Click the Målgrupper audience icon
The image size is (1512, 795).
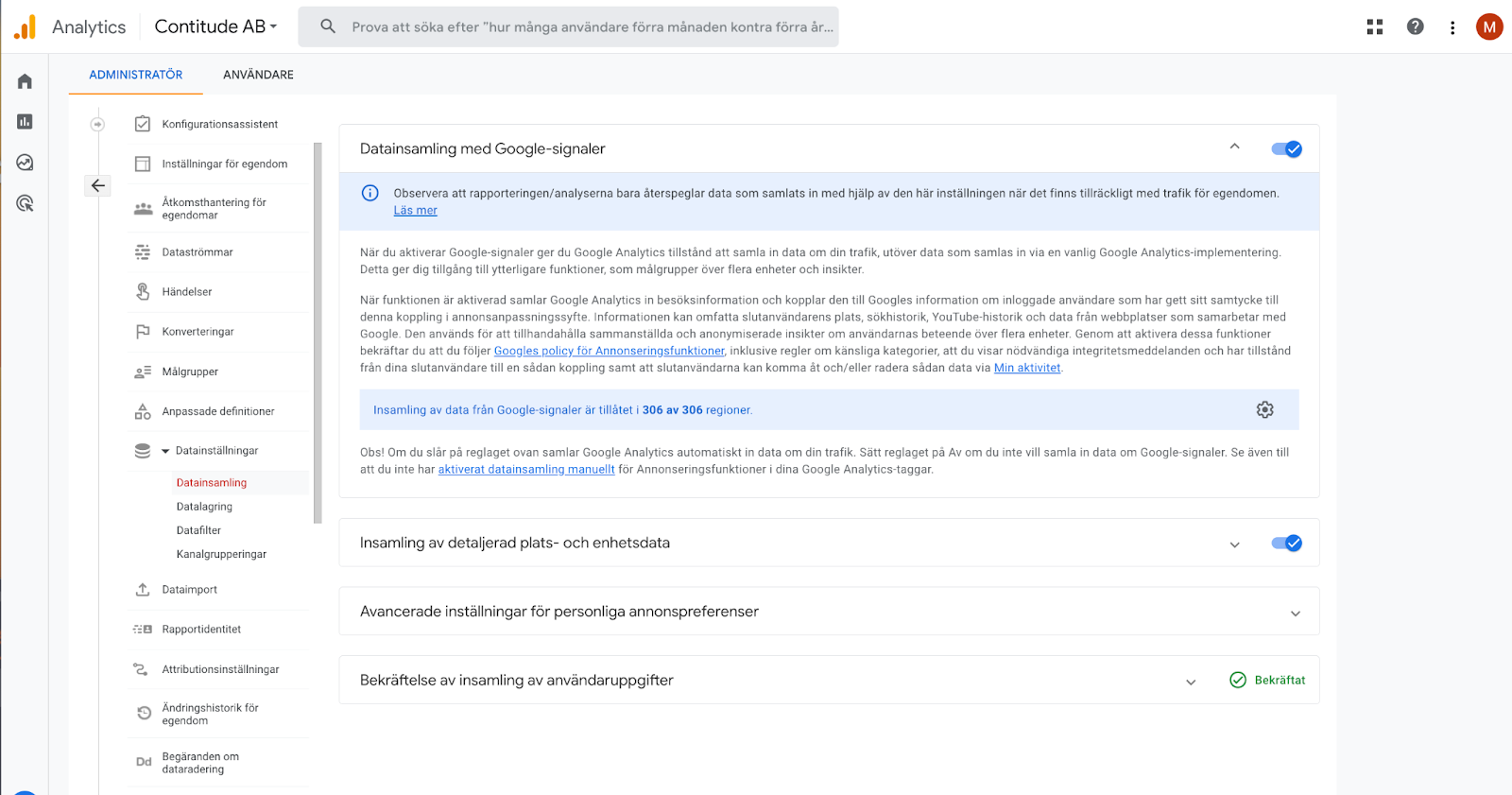[143, 372]
